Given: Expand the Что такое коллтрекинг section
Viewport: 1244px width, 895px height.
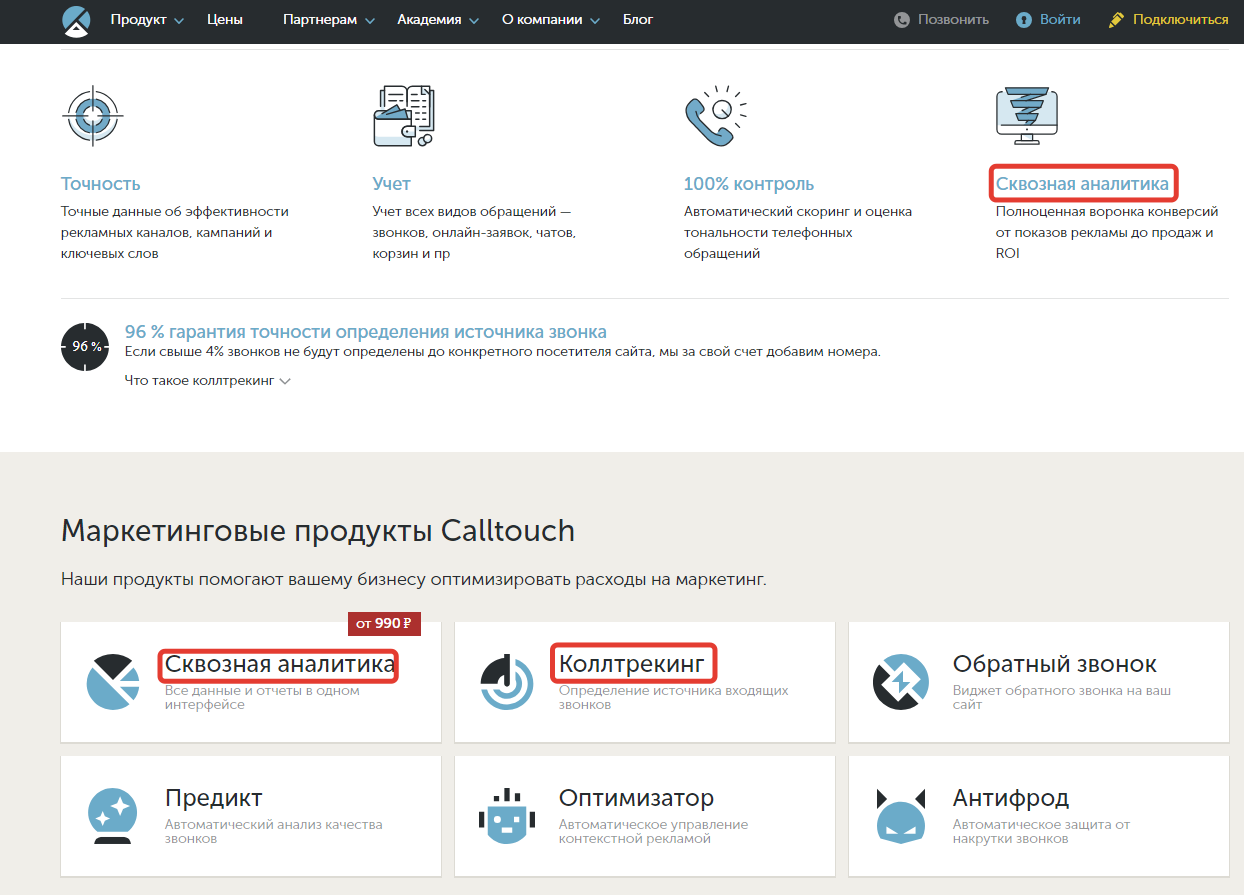Looking at the screenshot, I should click(207, 380).
